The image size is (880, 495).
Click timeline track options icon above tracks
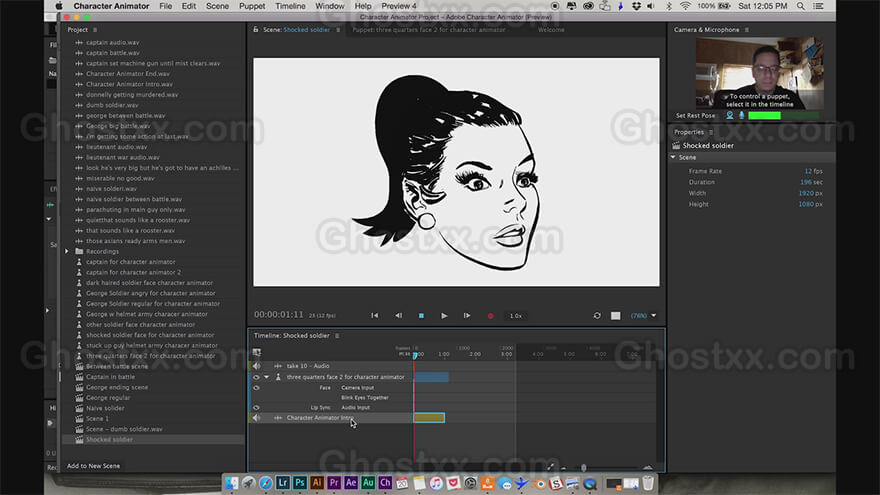pos(256,352)
